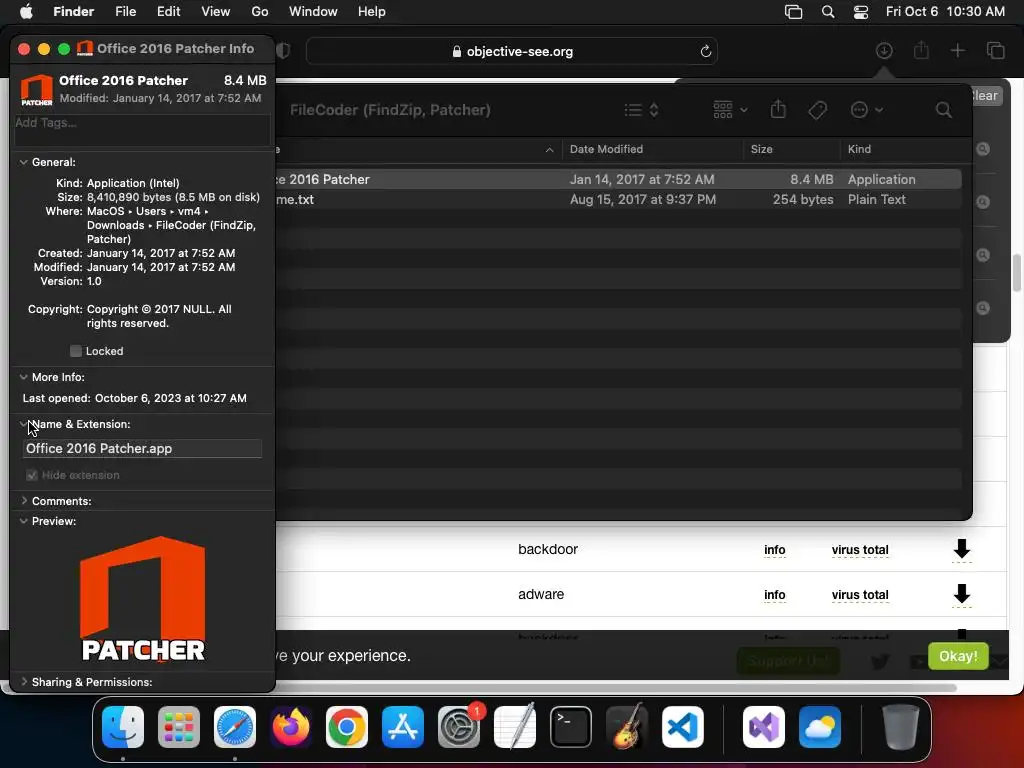This screenshot has height=768, width=1024.
Task: Launch GarageBand from the Dock
Action: point(627,727)
